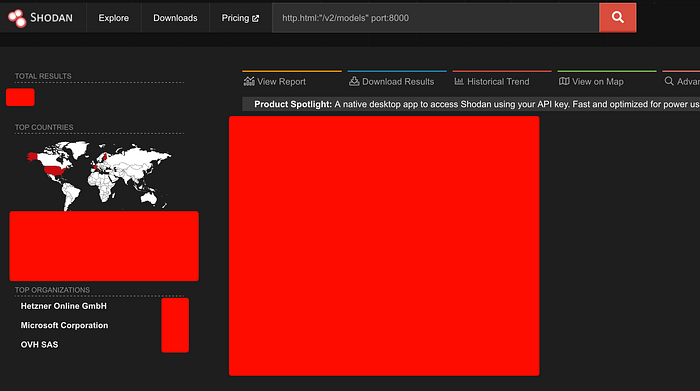Click the Shodan logo icon
700x391 pixels.
point(17,18)
